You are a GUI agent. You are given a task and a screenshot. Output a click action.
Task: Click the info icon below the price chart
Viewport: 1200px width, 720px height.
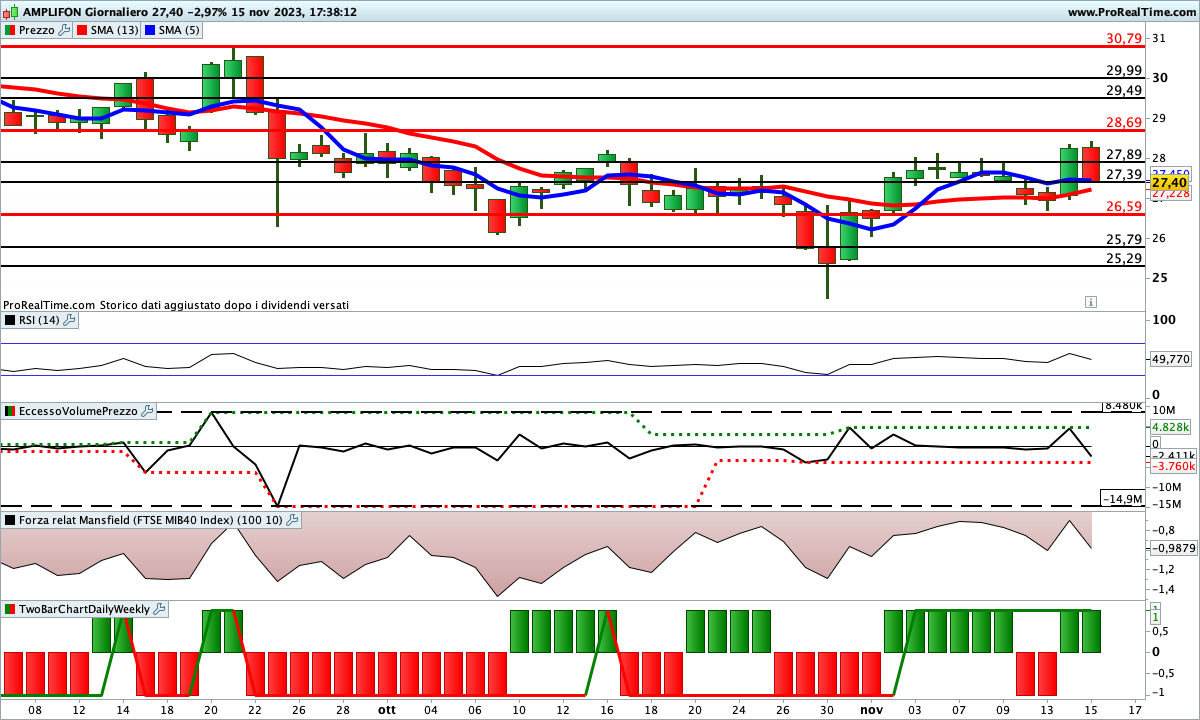pos(1091,301)
